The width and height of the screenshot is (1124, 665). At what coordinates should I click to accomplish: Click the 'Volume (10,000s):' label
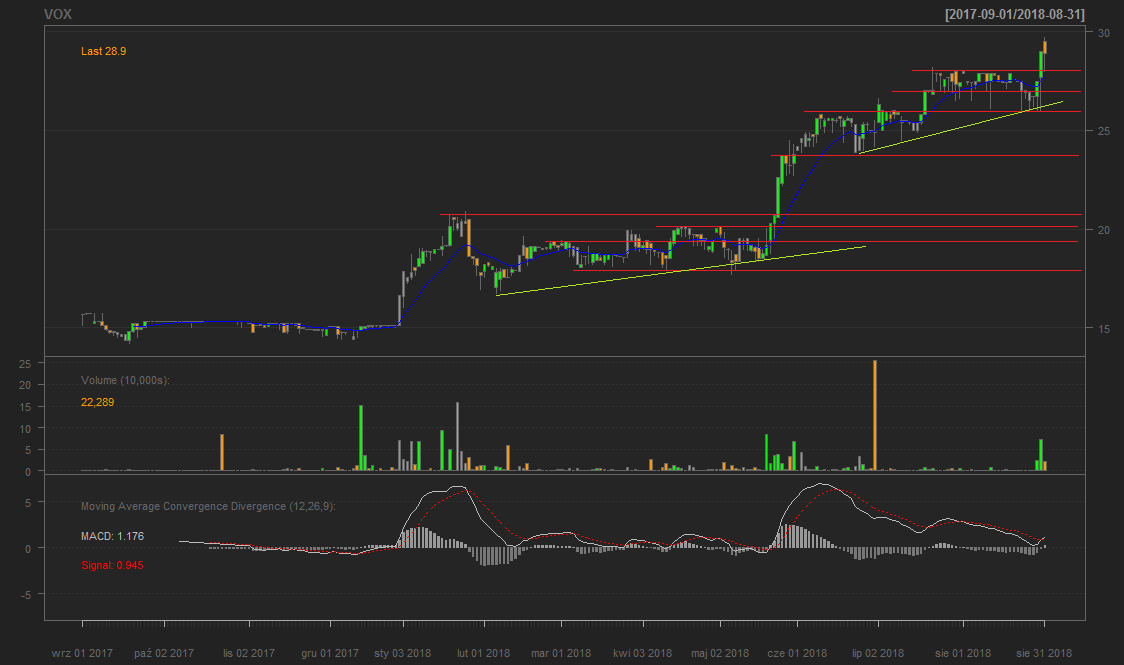[x=125, y=380]
